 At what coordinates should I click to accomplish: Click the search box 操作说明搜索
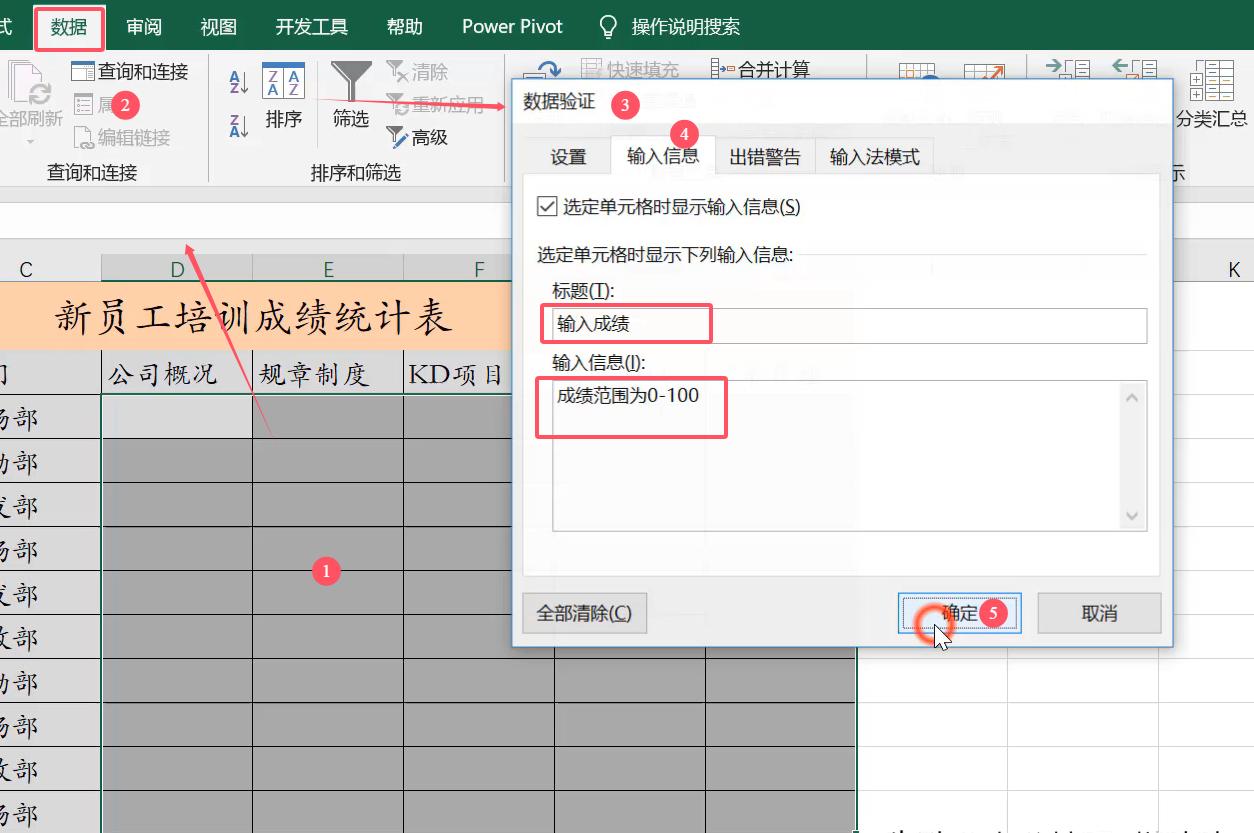tap(686, 27)
